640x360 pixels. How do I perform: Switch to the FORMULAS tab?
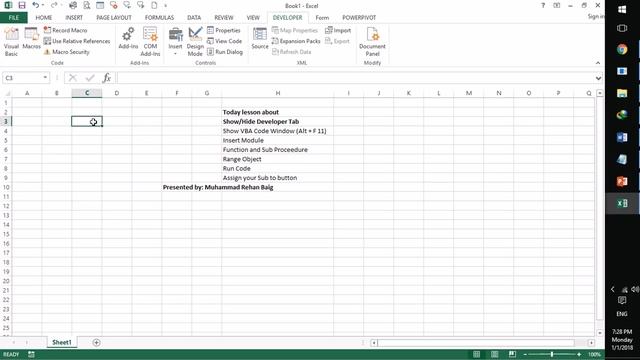(x=159, y=18)
